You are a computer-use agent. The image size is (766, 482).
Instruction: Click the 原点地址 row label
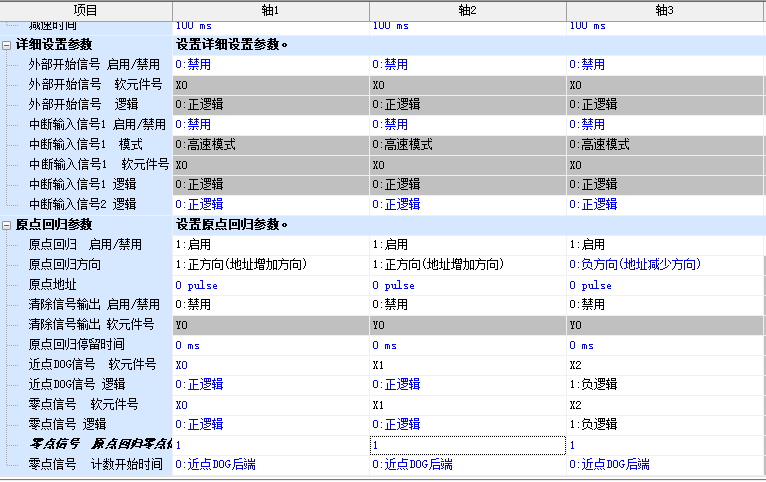tap(52, 285)
